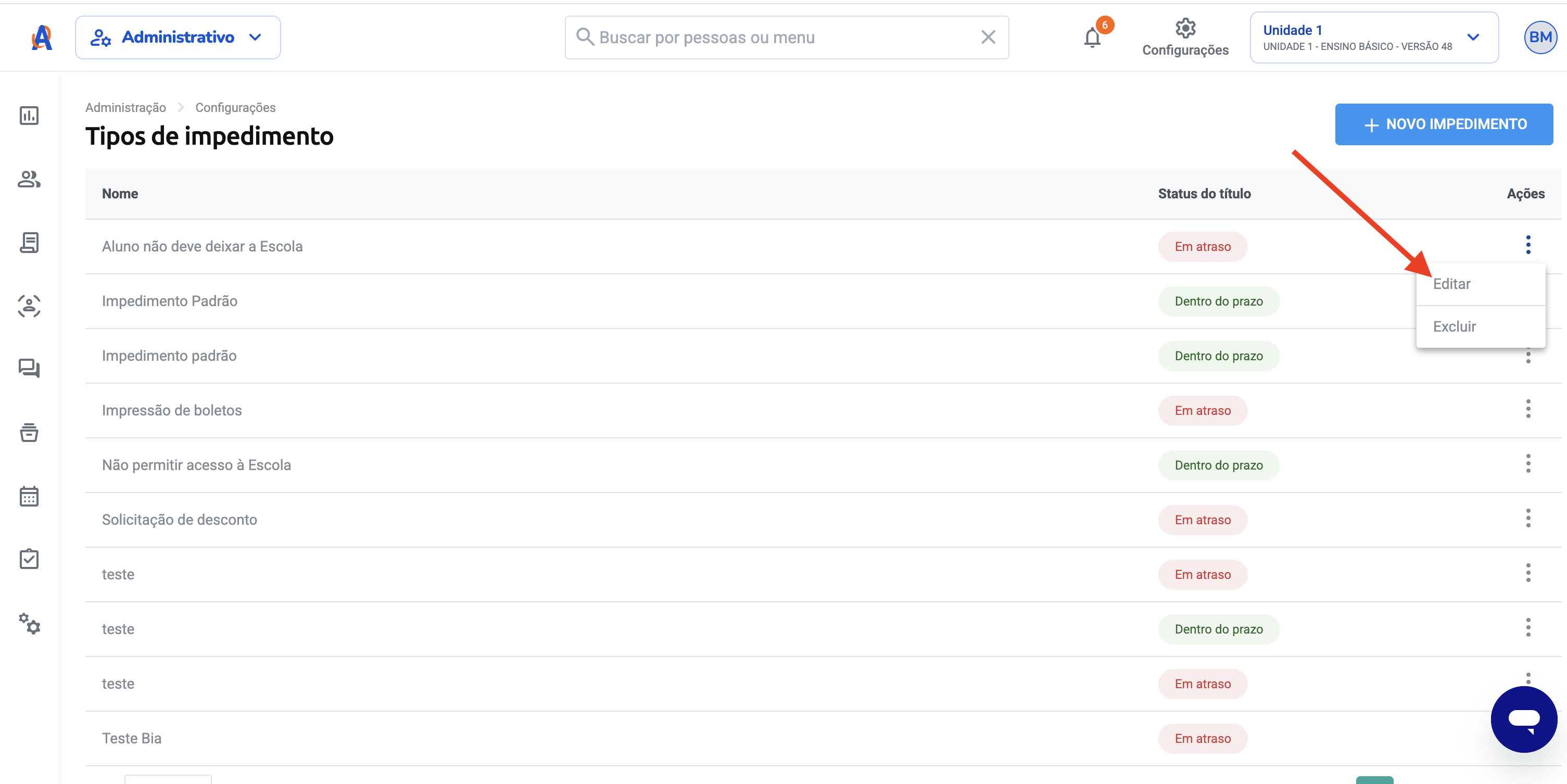The image size is (1567, 784).
Task: Open the people icon in sidebar
Action: pos(29,180)
